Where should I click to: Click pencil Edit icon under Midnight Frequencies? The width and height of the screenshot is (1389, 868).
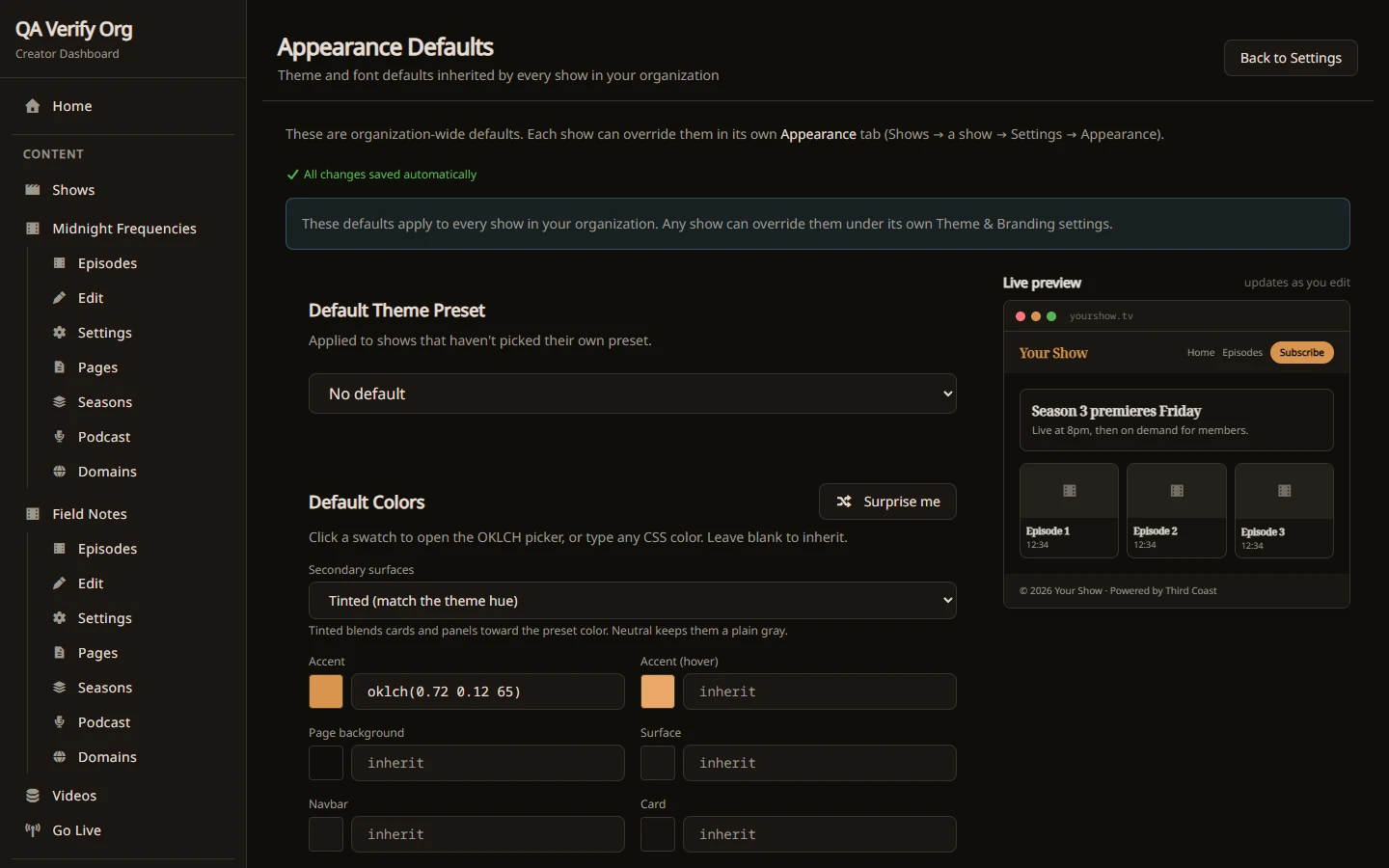click(x=59, y=298)
